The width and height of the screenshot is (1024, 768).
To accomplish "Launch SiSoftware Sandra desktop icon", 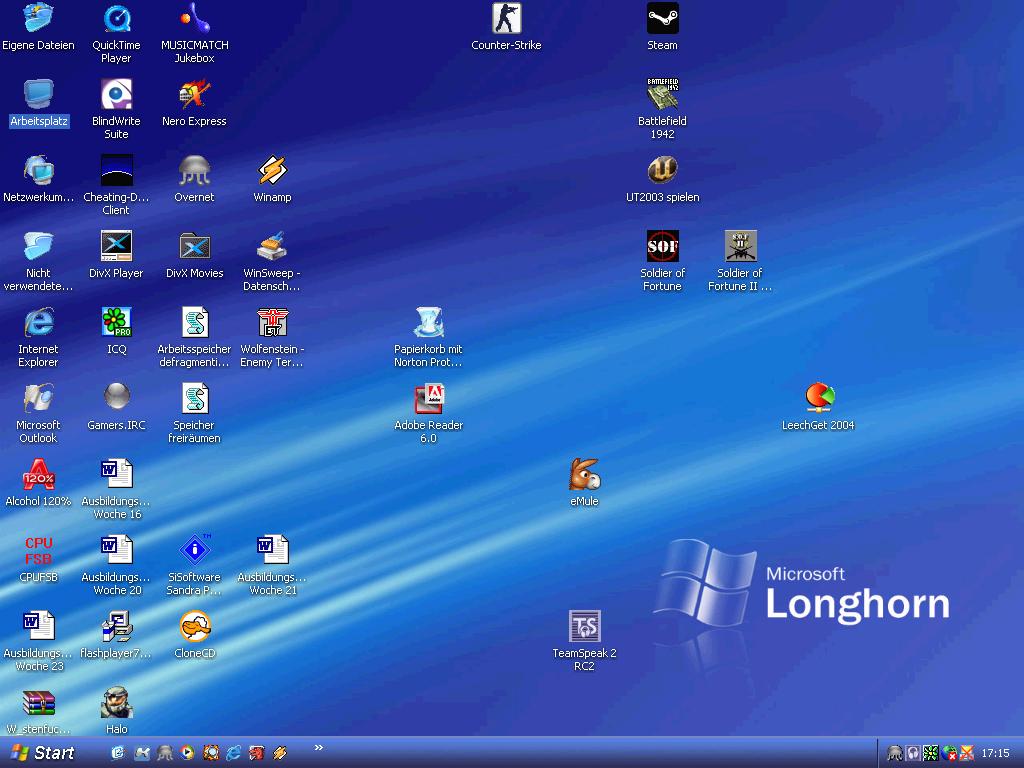I will point(194,551).
